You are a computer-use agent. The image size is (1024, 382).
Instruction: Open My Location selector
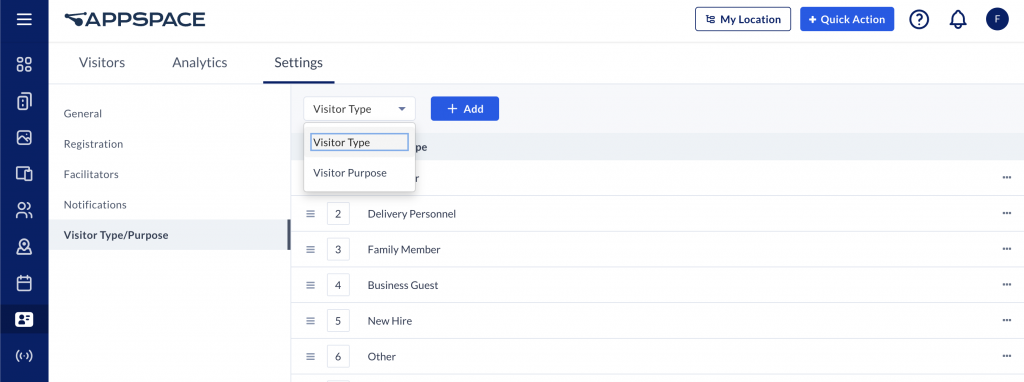coord(743,20)
